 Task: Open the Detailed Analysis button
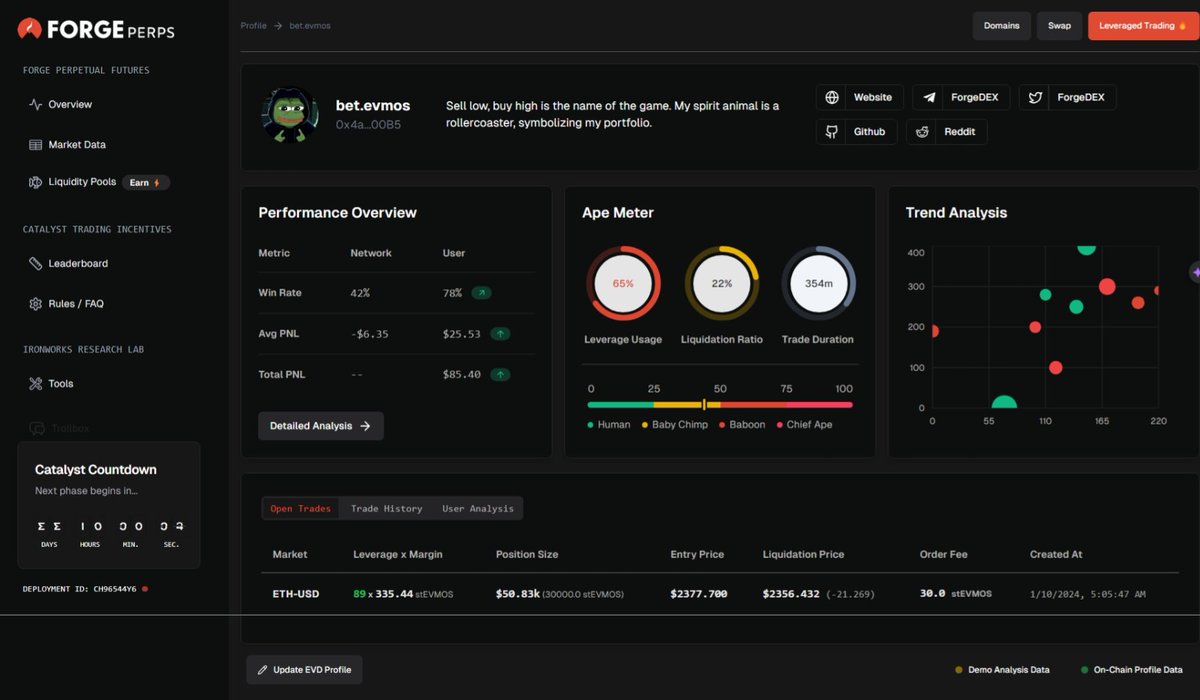(x=321, y=426)
